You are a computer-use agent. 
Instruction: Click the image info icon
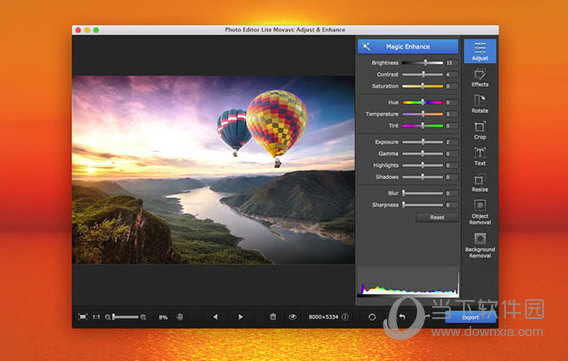[345, 317]
